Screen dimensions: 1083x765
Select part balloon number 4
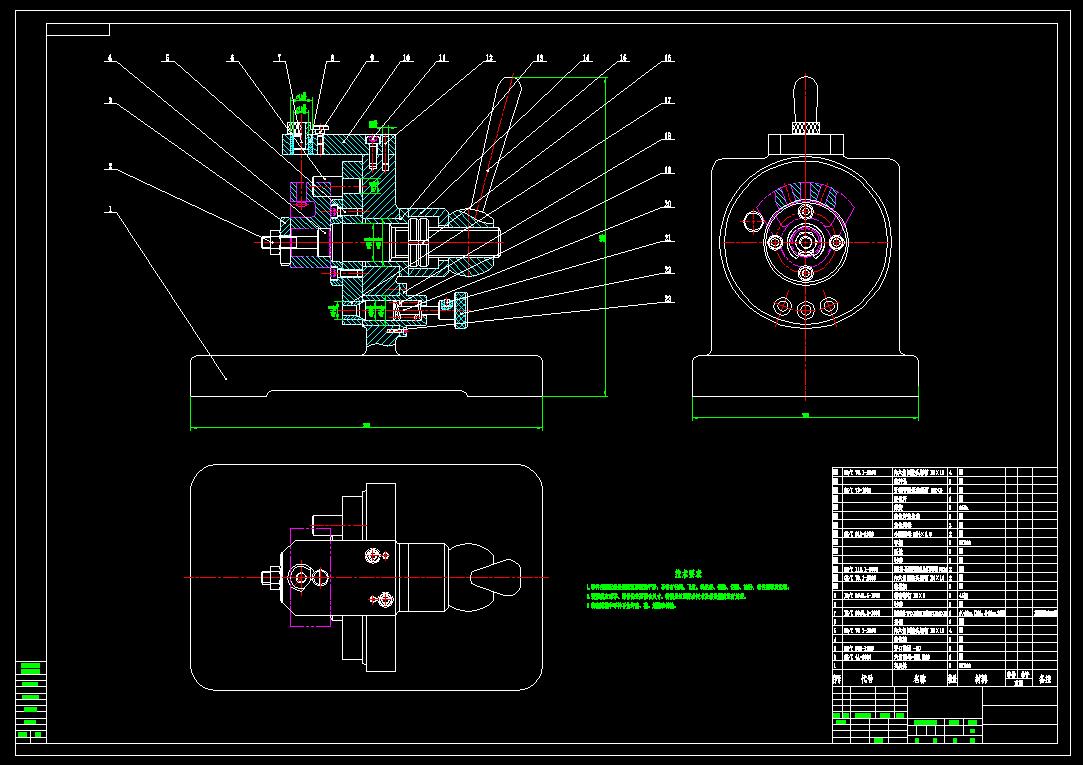pos(110,58)
